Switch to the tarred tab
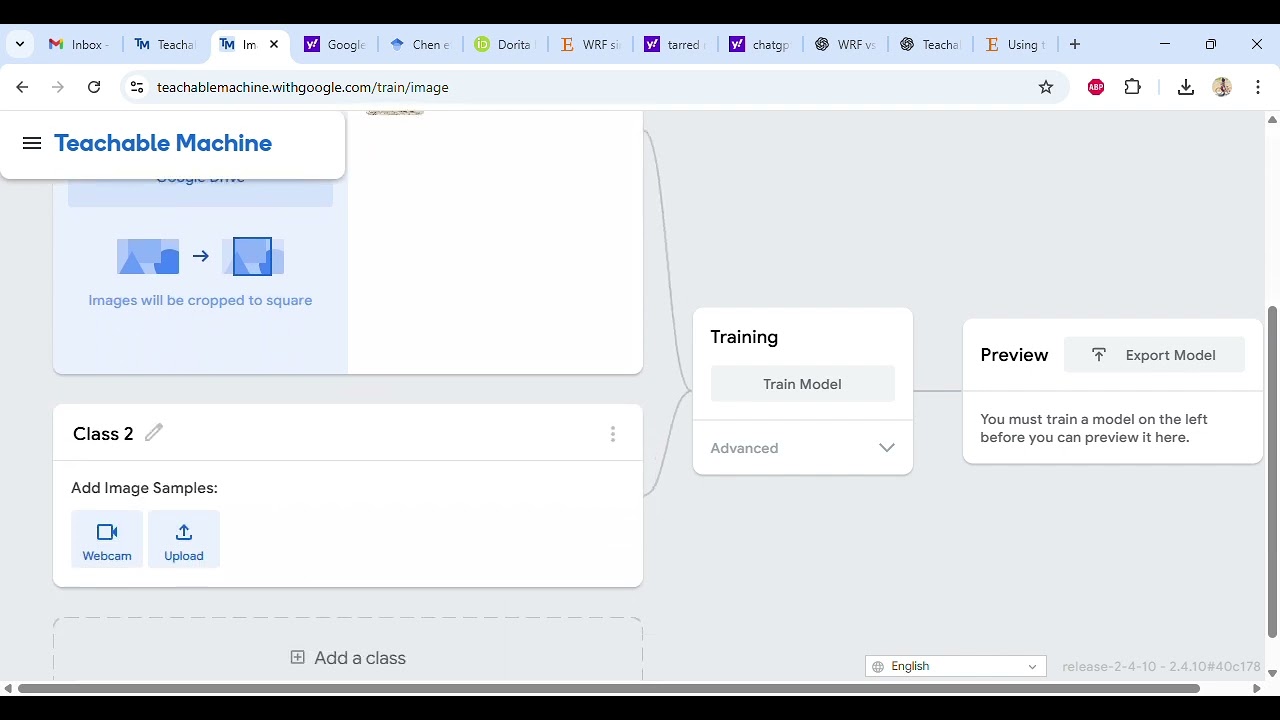The height and width of the screenshot is (720, 1280). click(x=675, y=44)
